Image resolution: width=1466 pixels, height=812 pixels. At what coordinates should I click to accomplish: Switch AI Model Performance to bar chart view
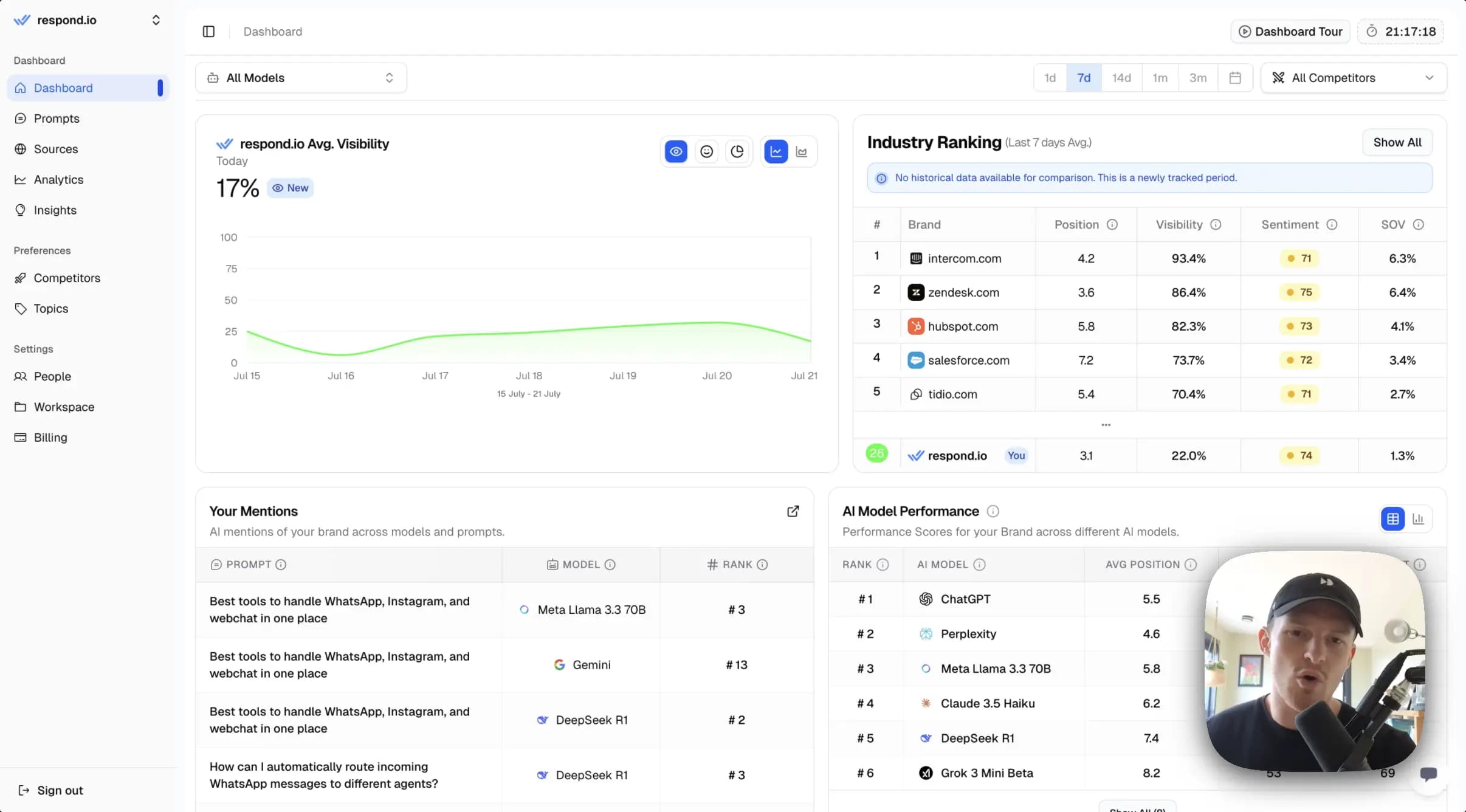1419,518
